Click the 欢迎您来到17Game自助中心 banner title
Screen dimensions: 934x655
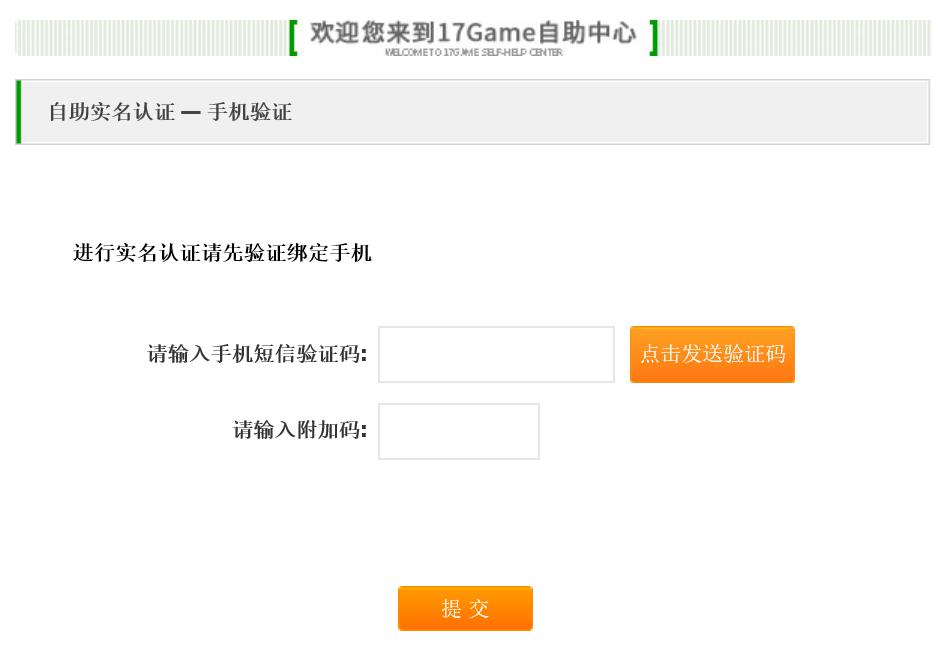[x=474, y=32]
